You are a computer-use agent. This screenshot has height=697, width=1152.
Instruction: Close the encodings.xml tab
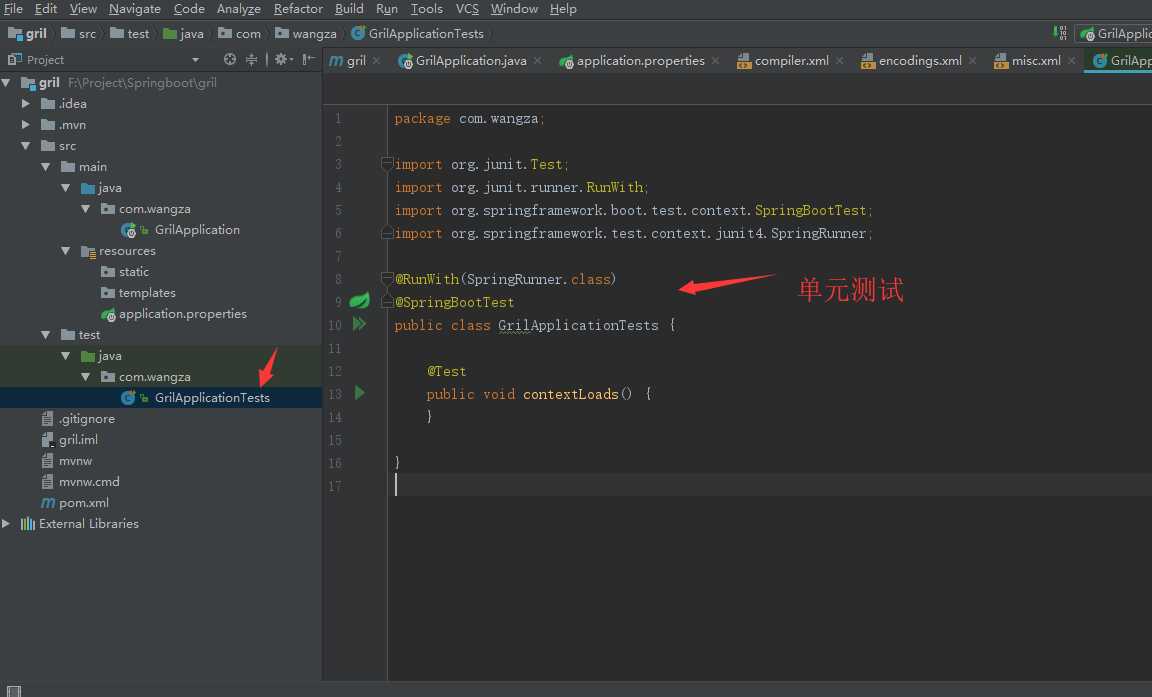pyautogui.click(x=972, y=61)
